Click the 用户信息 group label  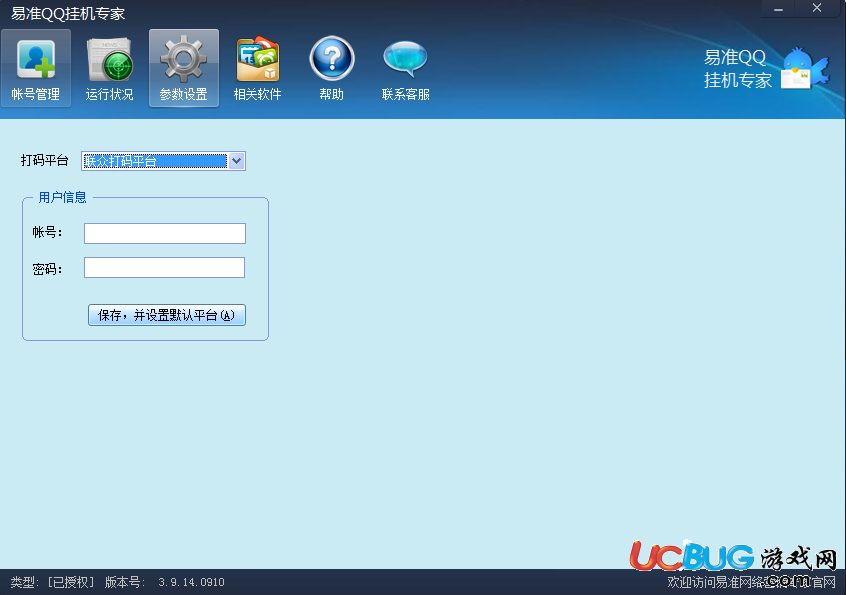click(x=62, y=197)
